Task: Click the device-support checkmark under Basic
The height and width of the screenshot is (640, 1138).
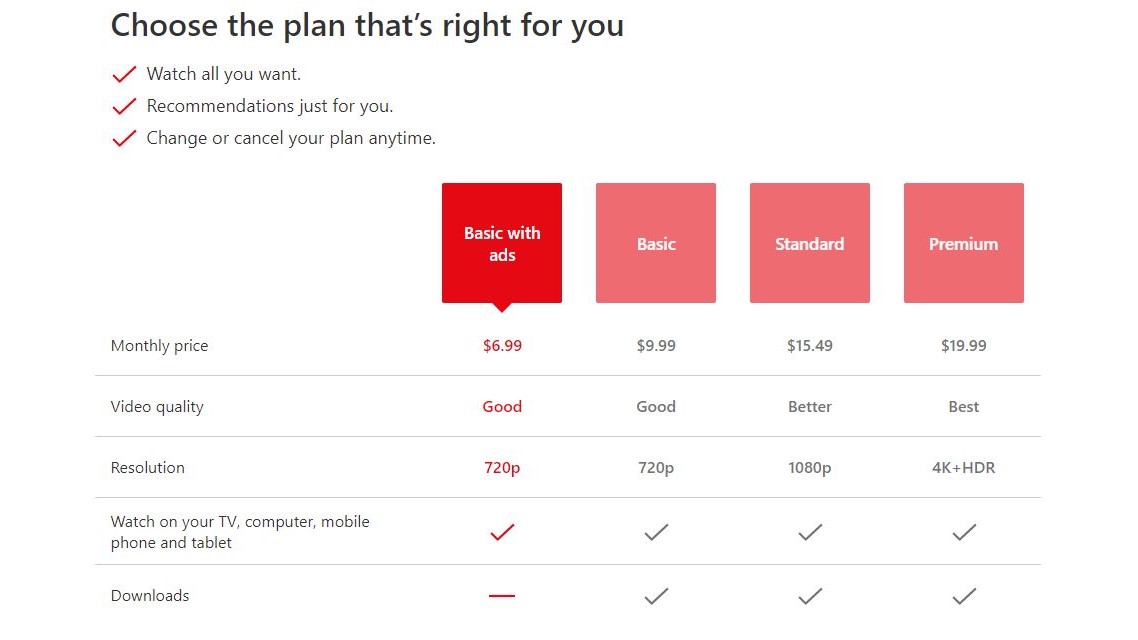Action: click(655, 532)
